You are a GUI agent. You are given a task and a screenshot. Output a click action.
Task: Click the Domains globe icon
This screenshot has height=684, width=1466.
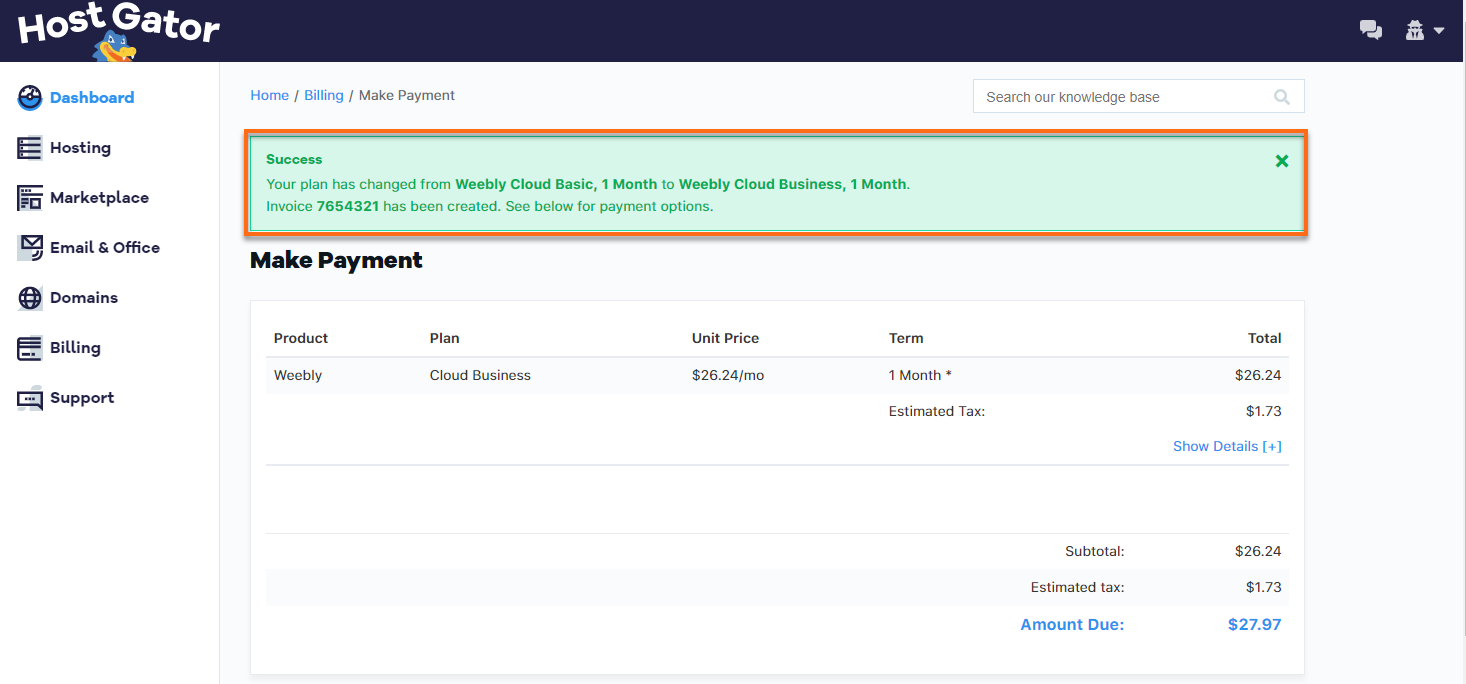tap(30, 297)
